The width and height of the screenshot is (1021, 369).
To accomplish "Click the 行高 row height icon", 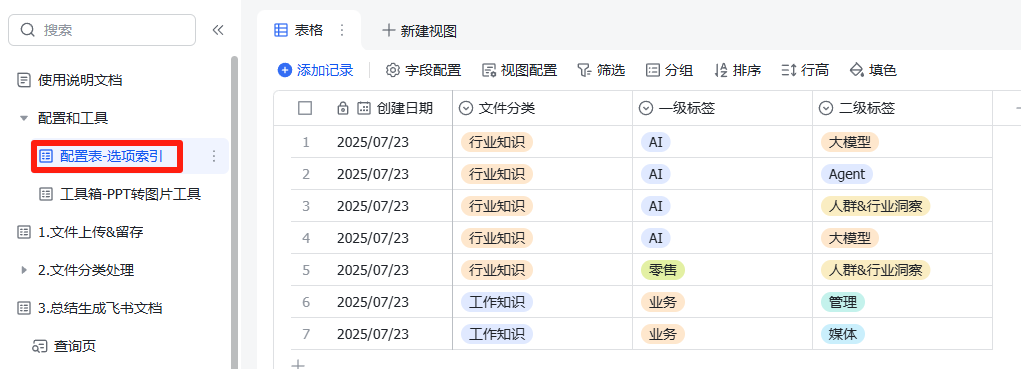I will 789,70.
